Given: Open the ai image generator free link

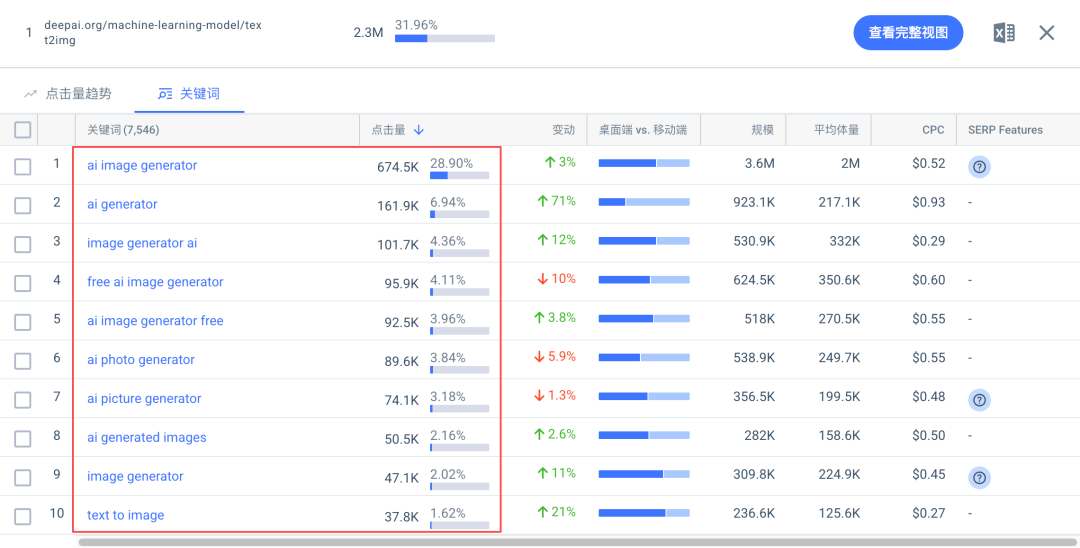Looking at the screenshot, I should pos(155,321).
